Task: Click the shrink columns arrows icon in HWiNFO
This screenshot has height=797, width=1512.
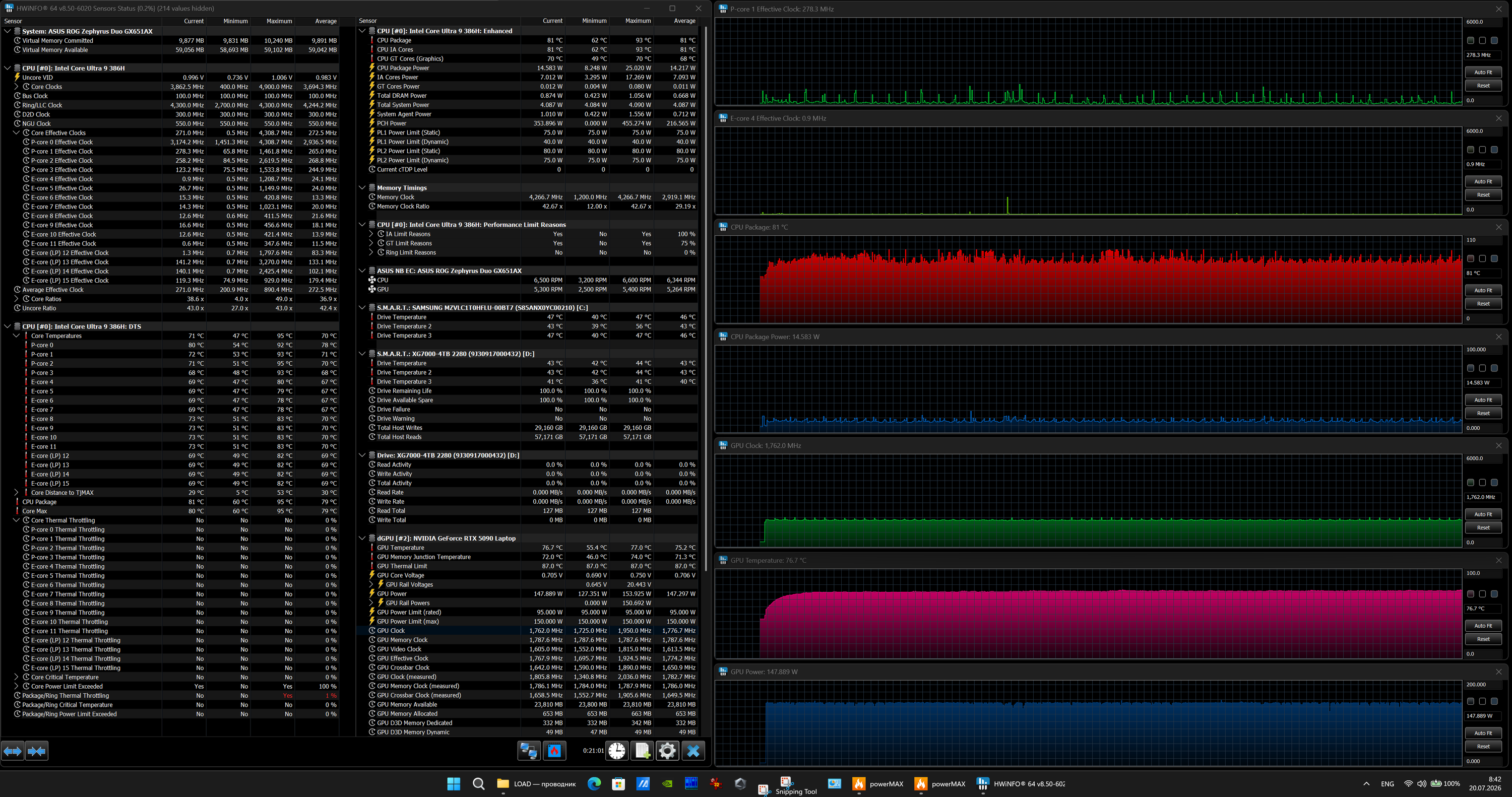Action: tap(36, 751)
